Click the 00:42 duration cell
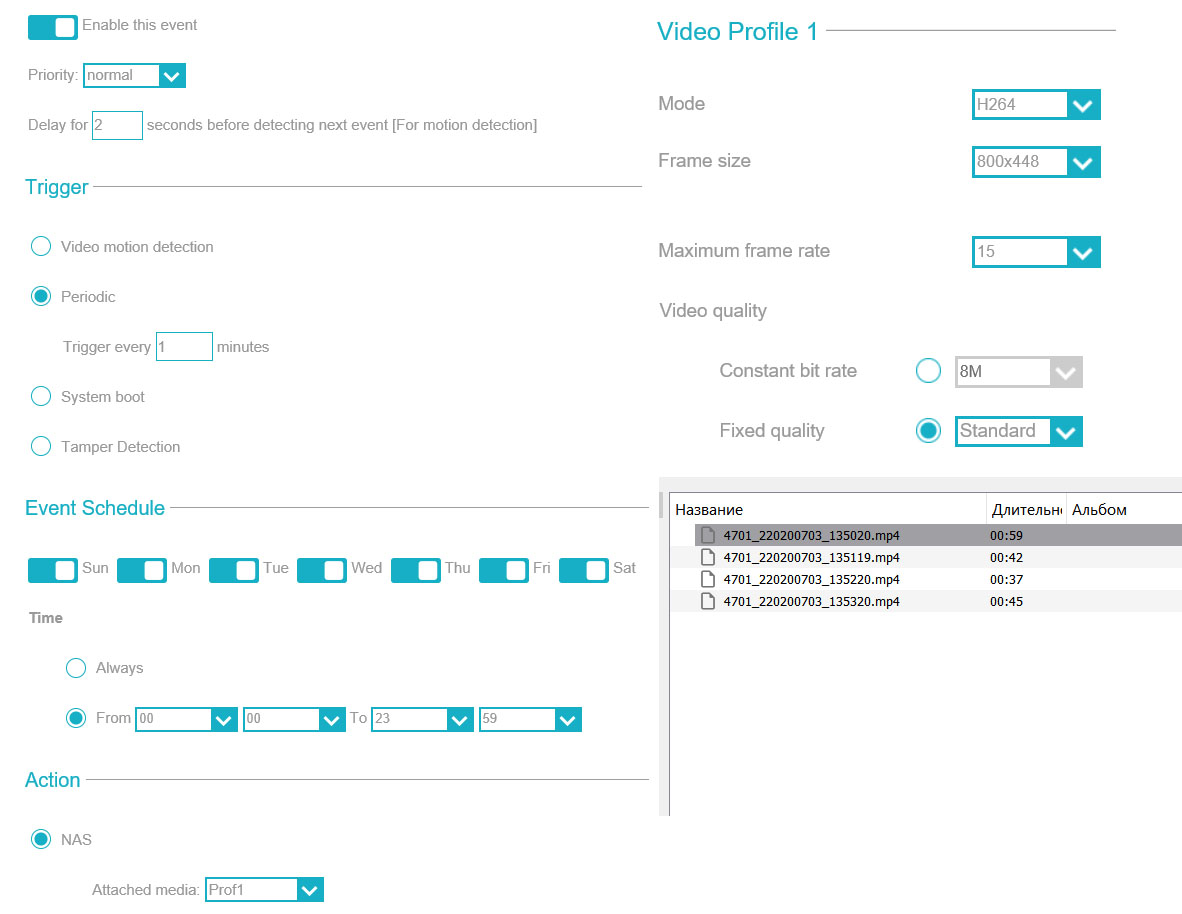The height and width of the screenshot is (914, 1182). pos(1006,557)
